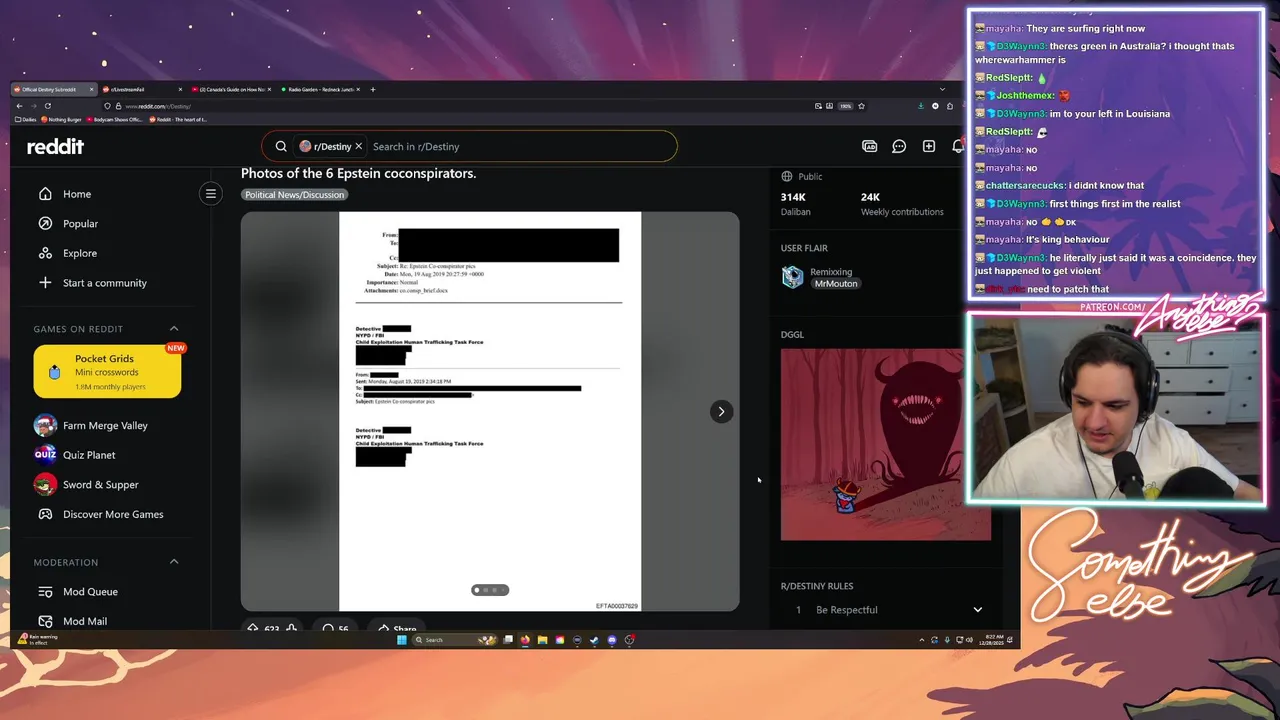Screen dimensions: 1280x720
Task: Open File Explorer from the taskbar
Action: click(x=542, y=640)
